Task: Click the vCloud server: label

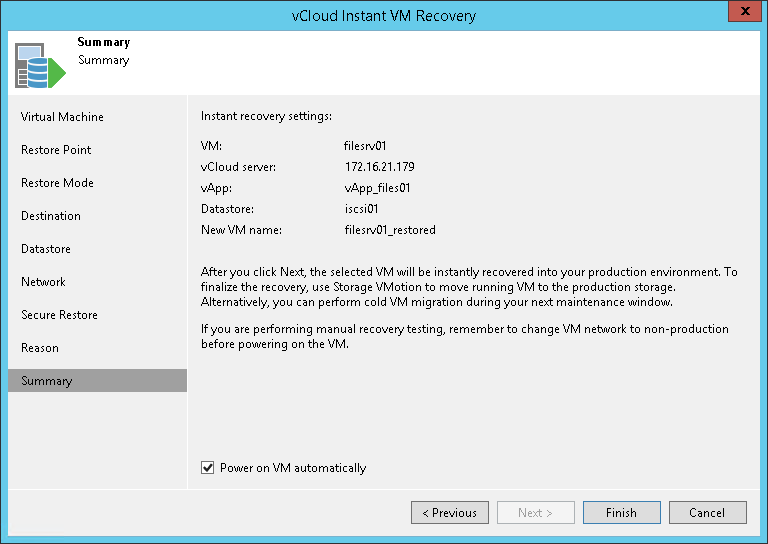Action: click(239, 167)
